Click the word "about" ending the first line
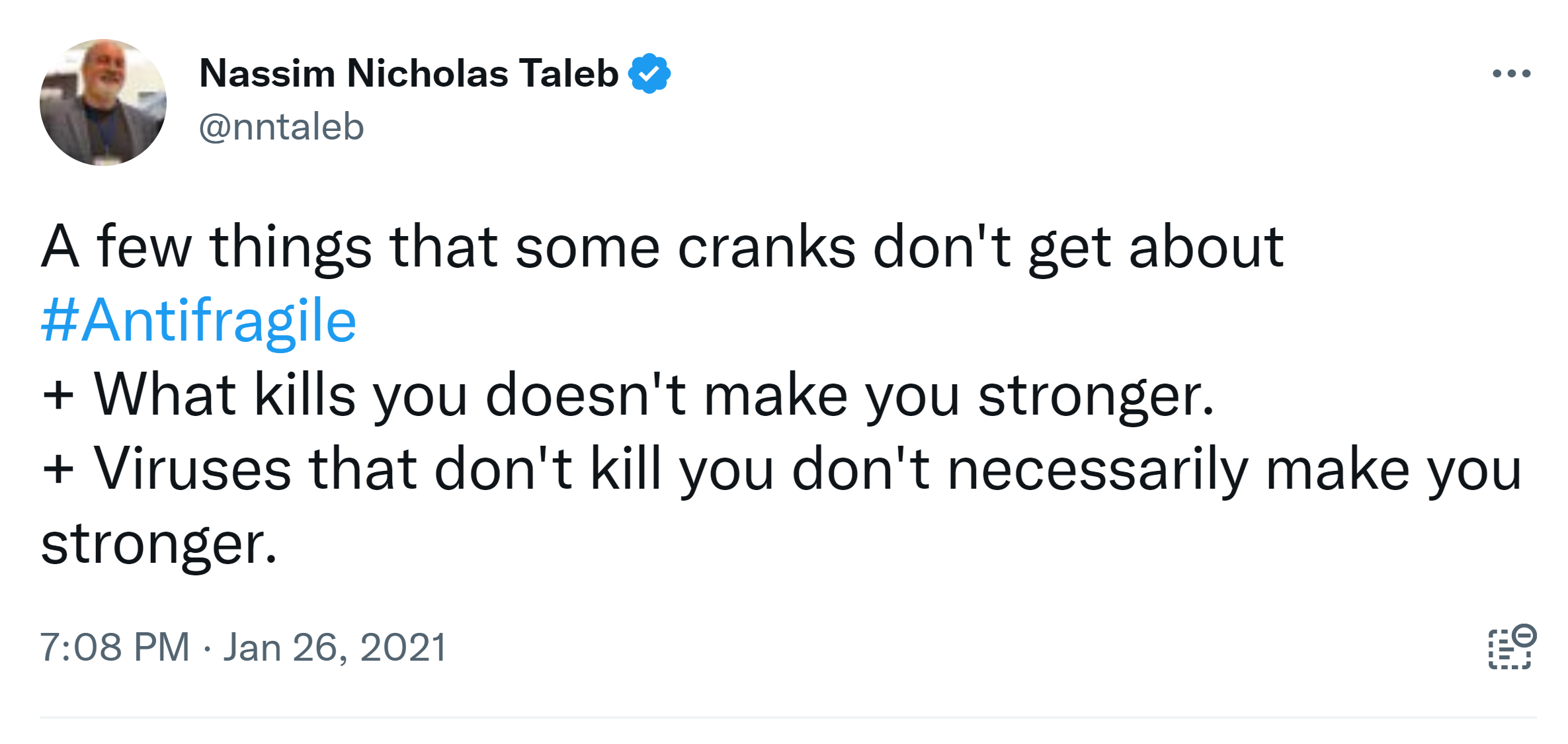 pyautogui.click(x=1206, y=247)
